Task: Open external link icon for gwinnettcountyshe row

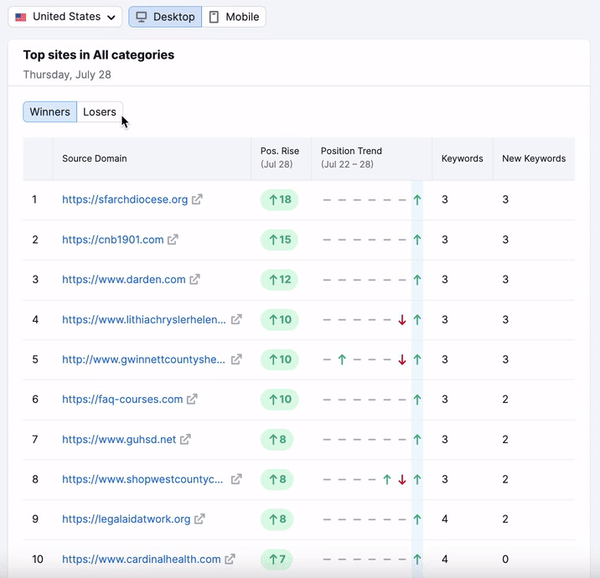Action: pyautogui.click(x=236, y=359)
